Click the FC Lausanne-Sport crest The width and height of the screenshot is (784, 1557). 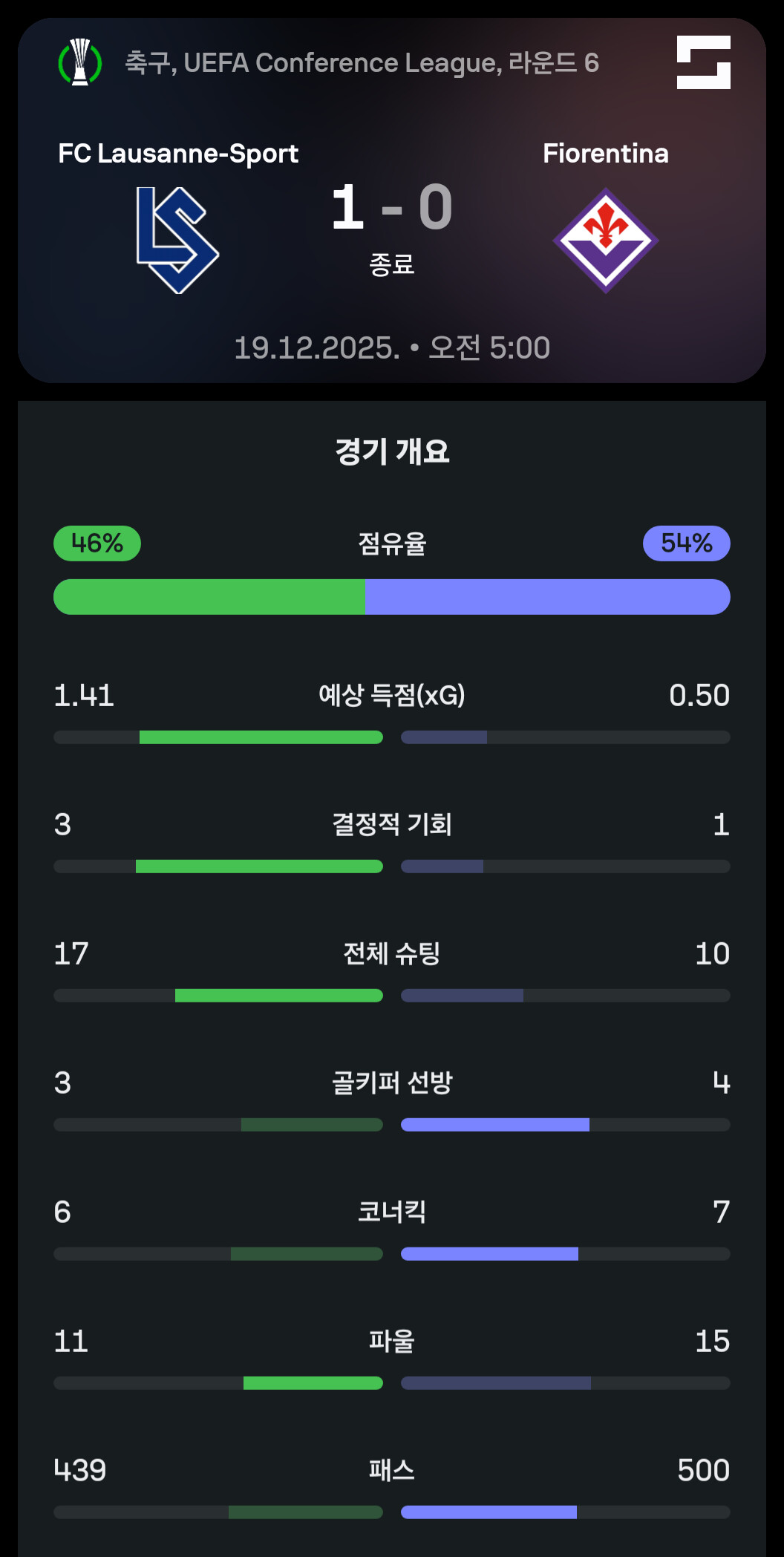click(177, 240)
